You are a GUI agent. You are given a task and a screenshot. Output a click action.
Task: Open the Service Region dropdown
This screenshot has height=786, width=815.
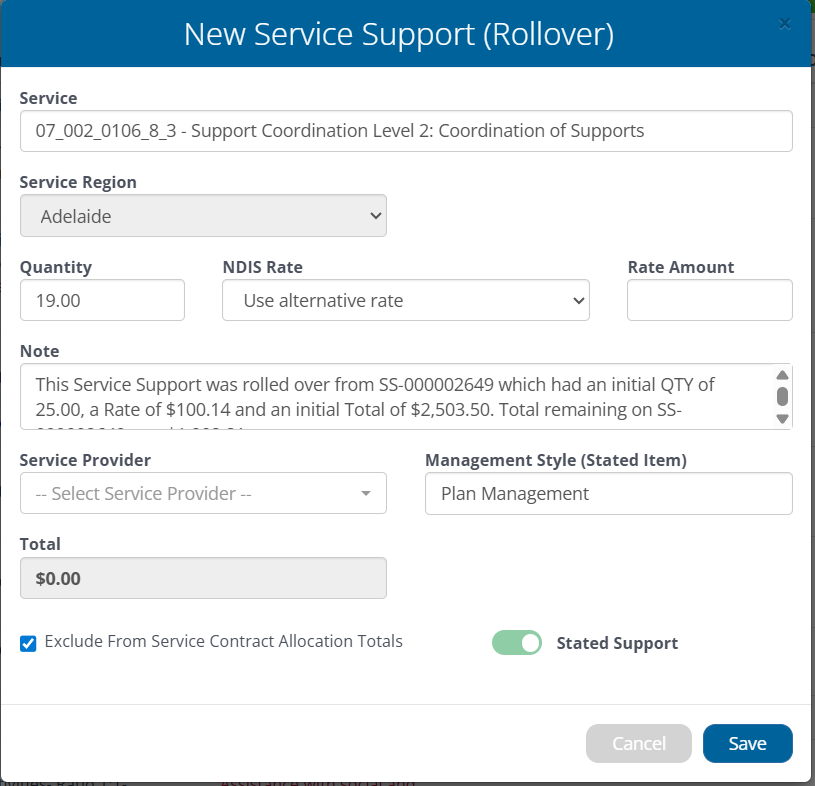[x=203, y=216]
